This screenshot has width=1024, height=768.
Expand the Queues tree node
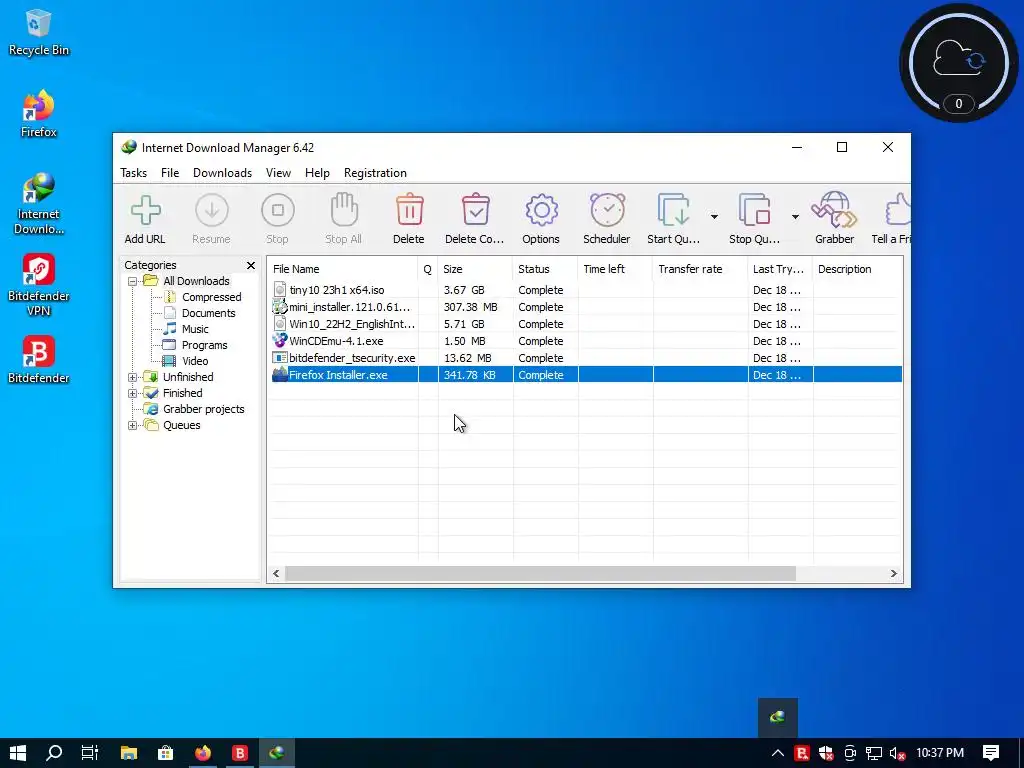click(x=133, y=425)
